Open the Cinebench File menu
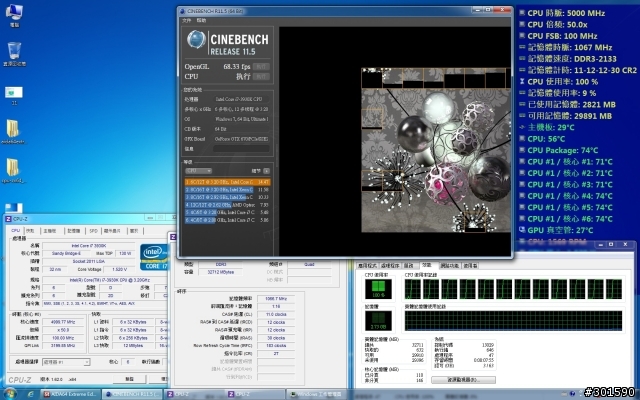The height and width of the screenshot is (400, 640). (187, 20)
